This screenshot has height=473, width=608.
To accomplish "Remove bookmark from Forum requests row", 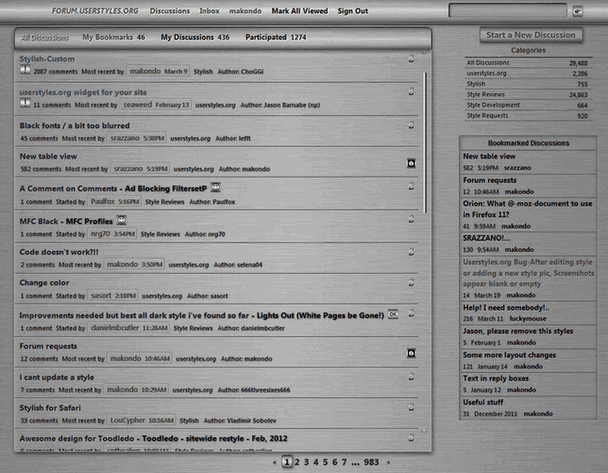I will tap(411, 353).
